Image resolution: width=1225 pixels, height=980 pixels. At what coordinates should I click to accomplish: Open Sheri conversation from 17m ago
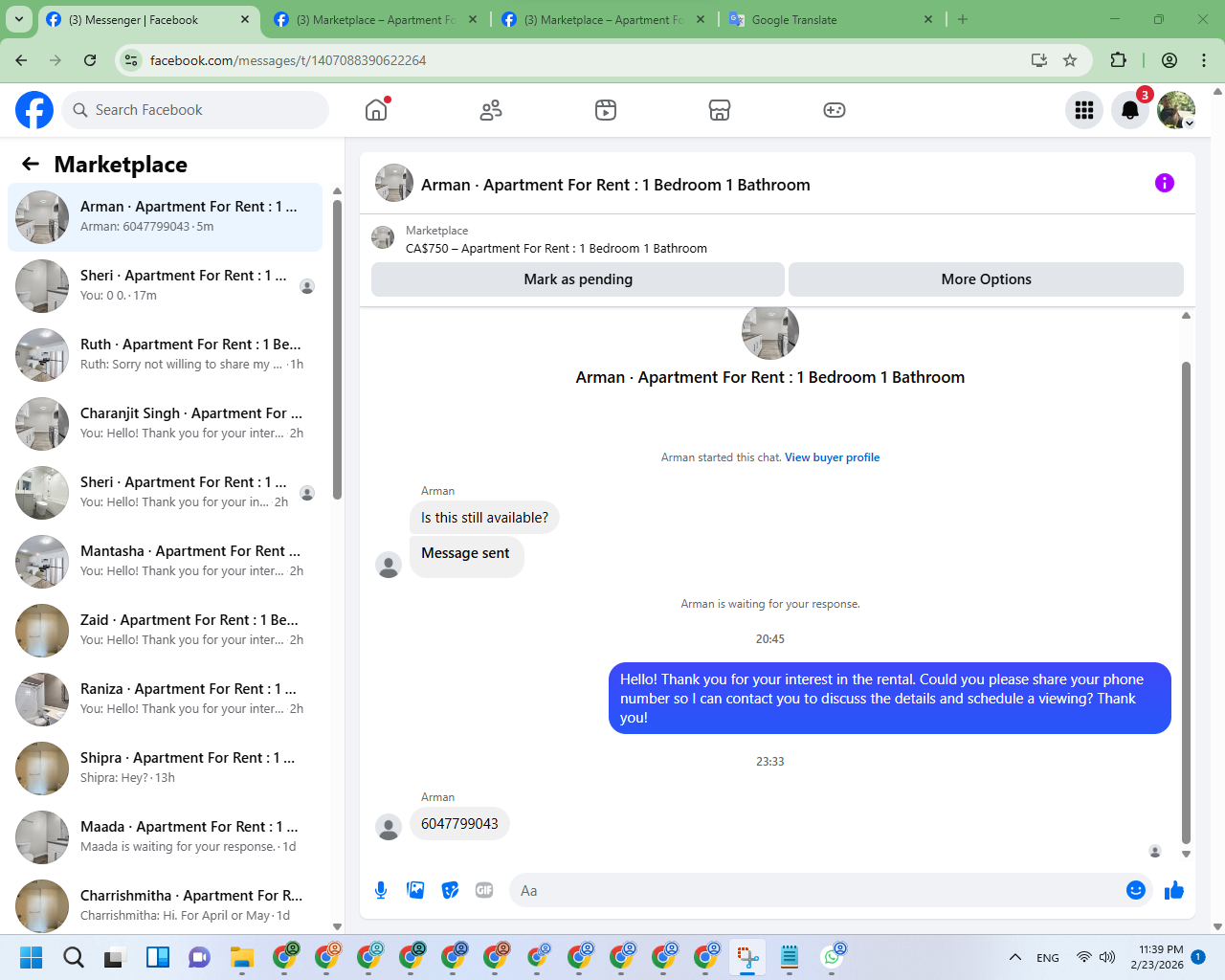pyautogui.click(x=165, y=286)
